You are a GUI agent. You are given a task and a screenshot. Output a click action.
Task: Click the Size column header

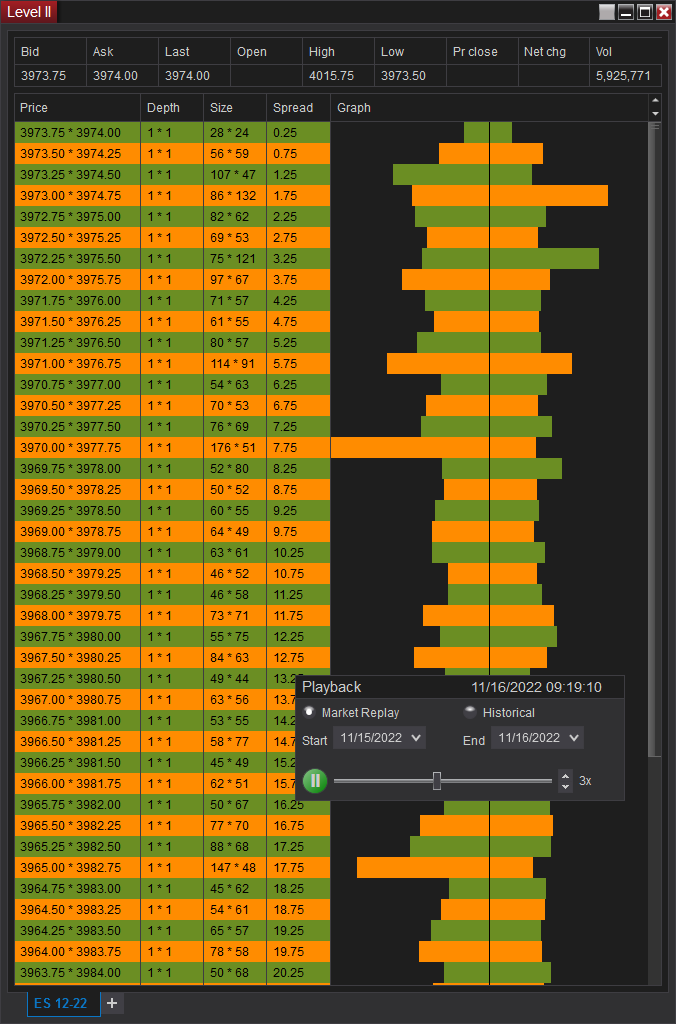[x=235, y=108]
